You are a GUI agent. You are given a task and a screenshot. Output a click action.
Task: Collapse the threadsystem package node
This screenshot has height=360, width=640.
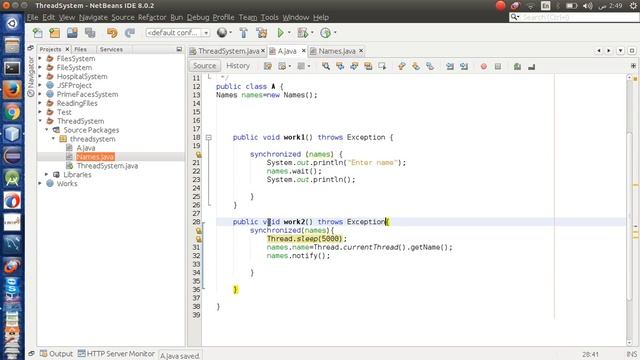[x=53, y=139]
